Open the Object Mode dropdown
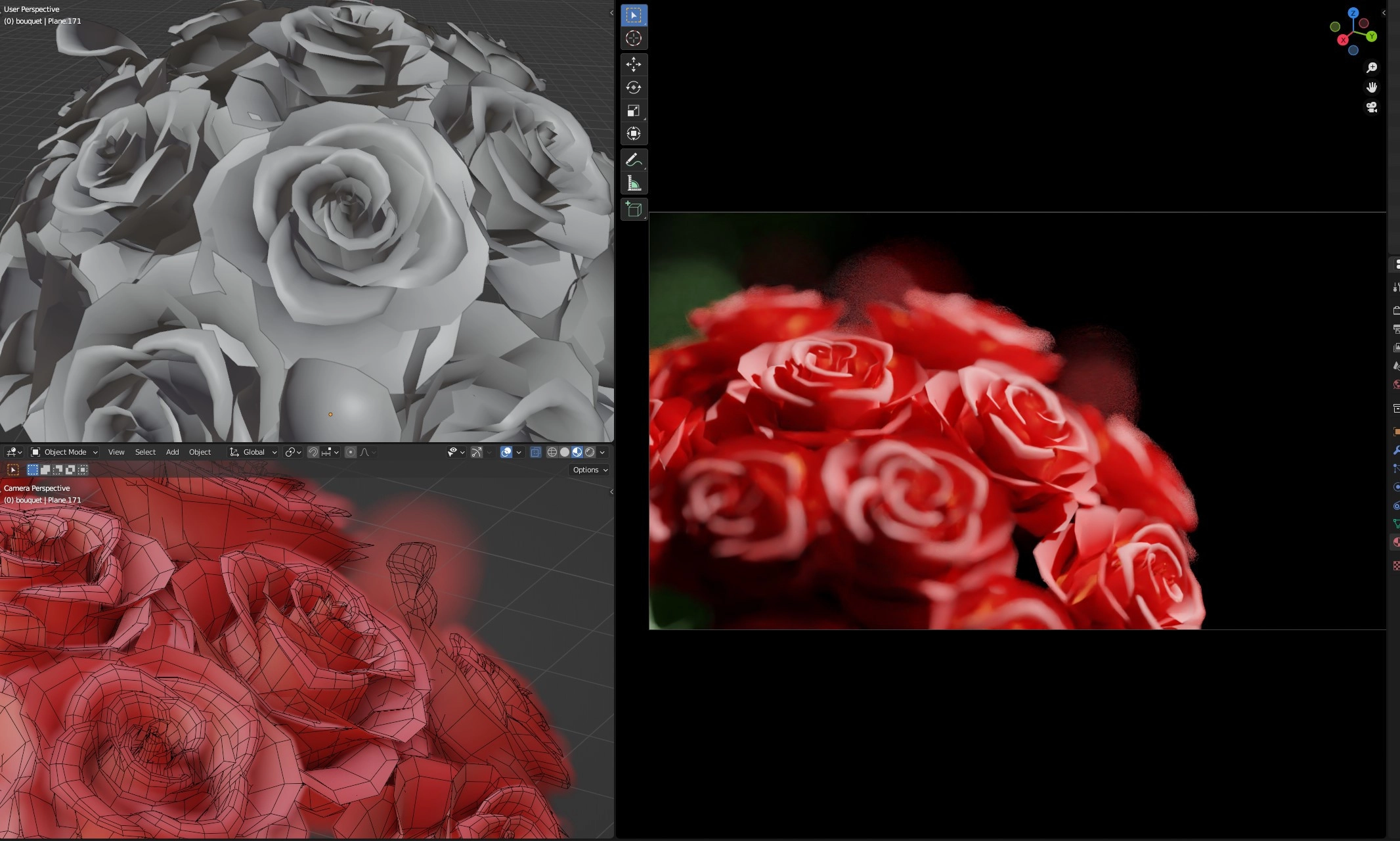1400x841 pixels. (64, 452)
